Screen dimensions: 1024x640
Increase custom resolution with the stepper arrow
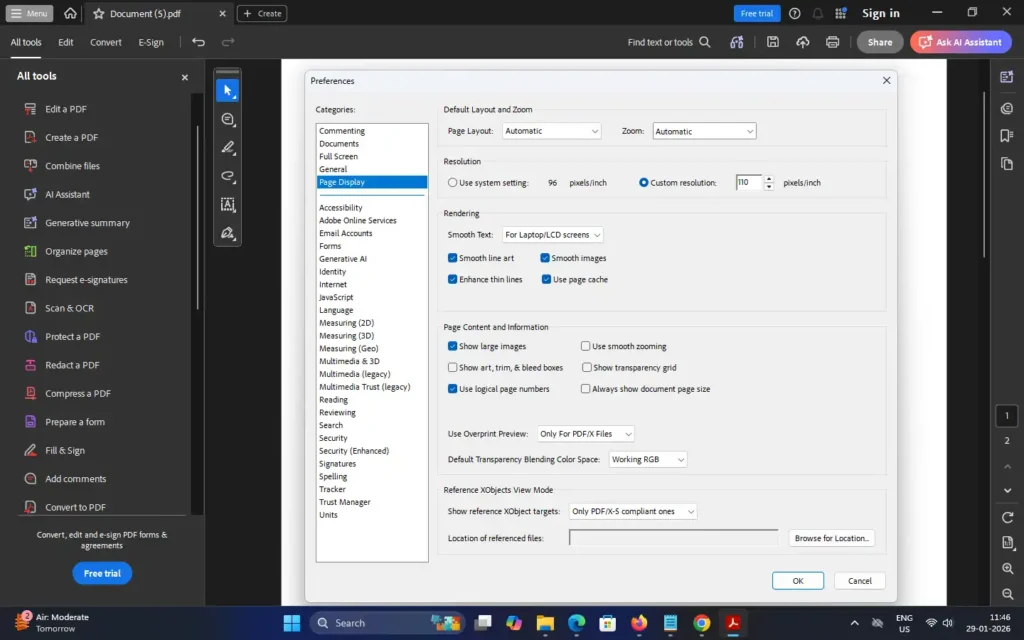(768, 179)
